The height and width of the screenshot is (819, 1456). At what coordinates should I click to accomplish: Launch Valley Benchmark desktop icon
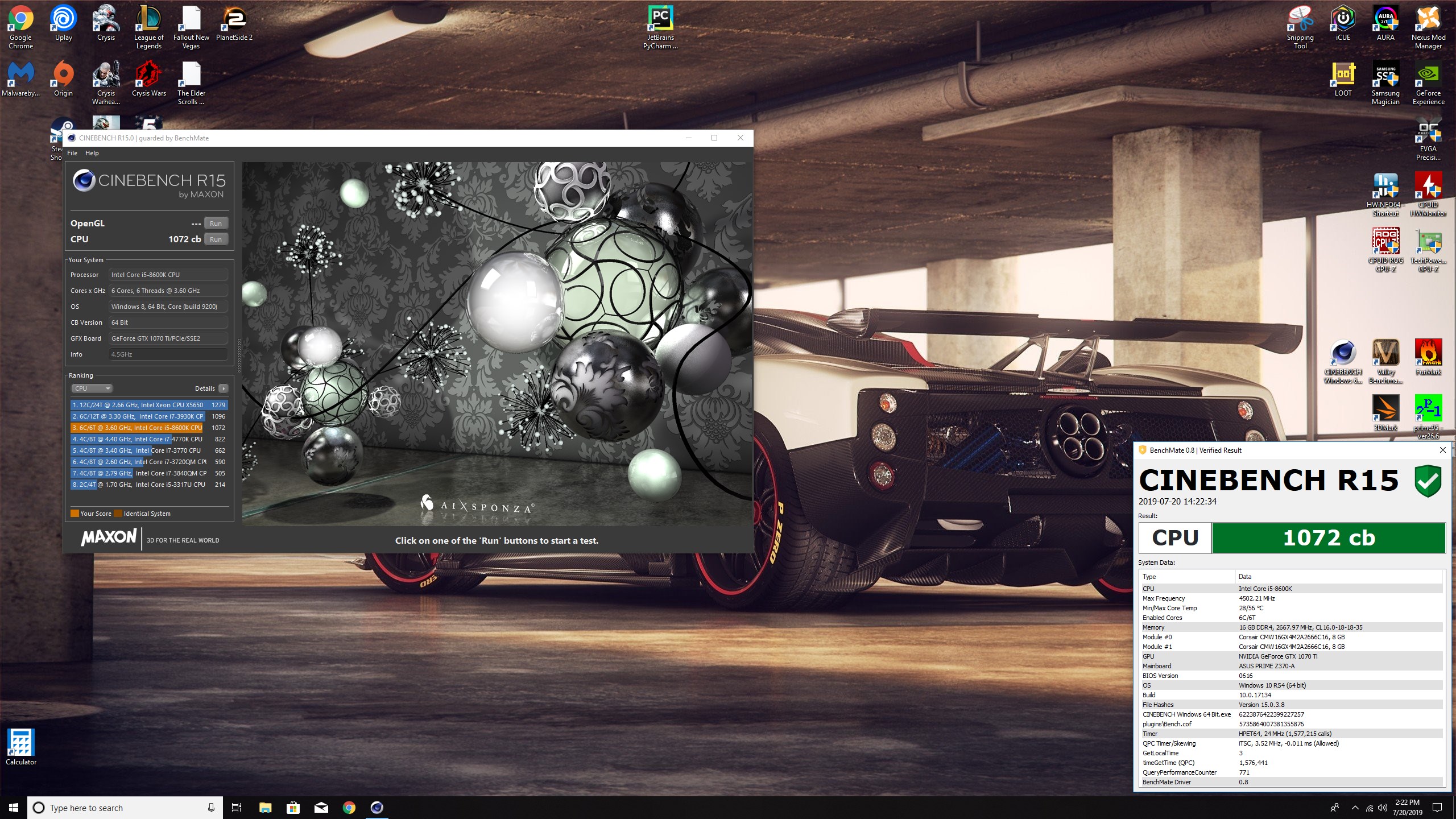[1385, 362]
